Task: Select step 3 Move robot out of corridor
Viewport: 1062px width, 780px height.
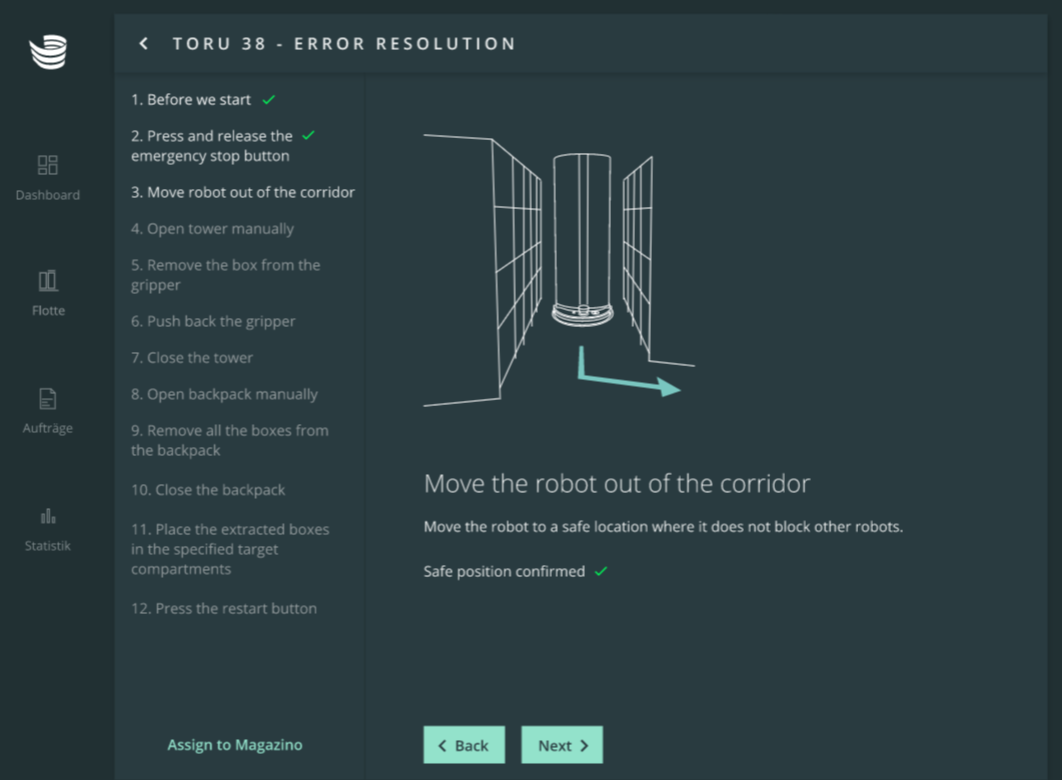Action: 242,192
